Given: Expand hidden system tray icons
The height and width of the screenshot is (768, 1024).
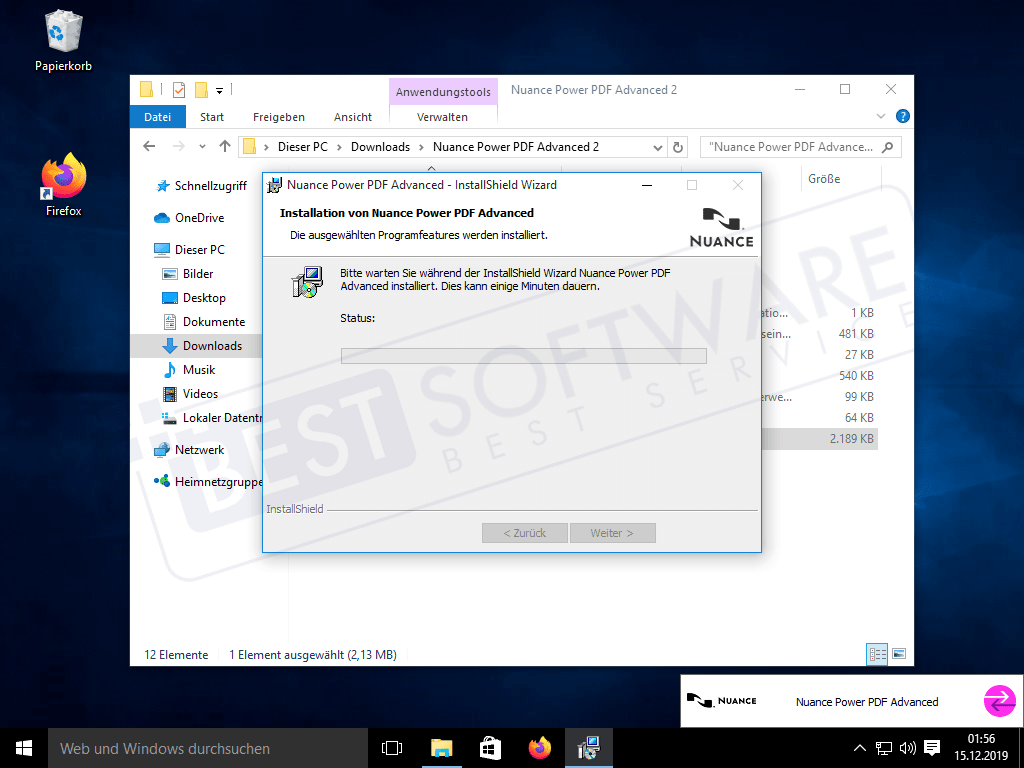Looking at the screenshot, I should point(859,748).
